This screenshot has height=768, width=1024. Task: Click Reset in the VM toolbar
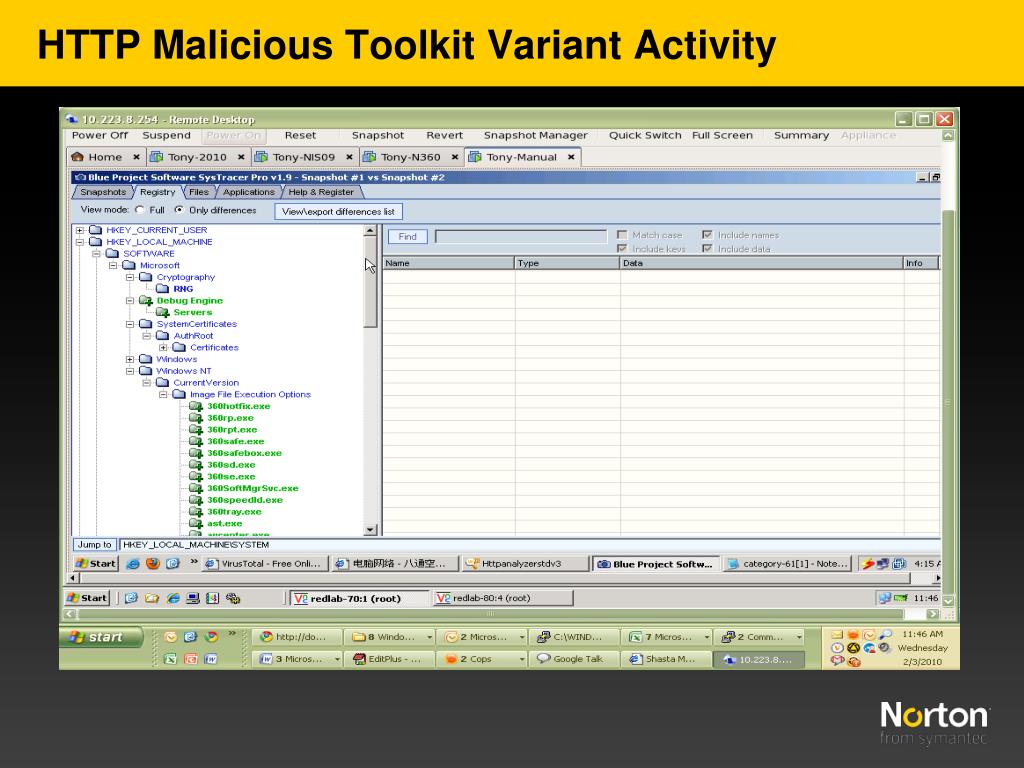(300, 135)
